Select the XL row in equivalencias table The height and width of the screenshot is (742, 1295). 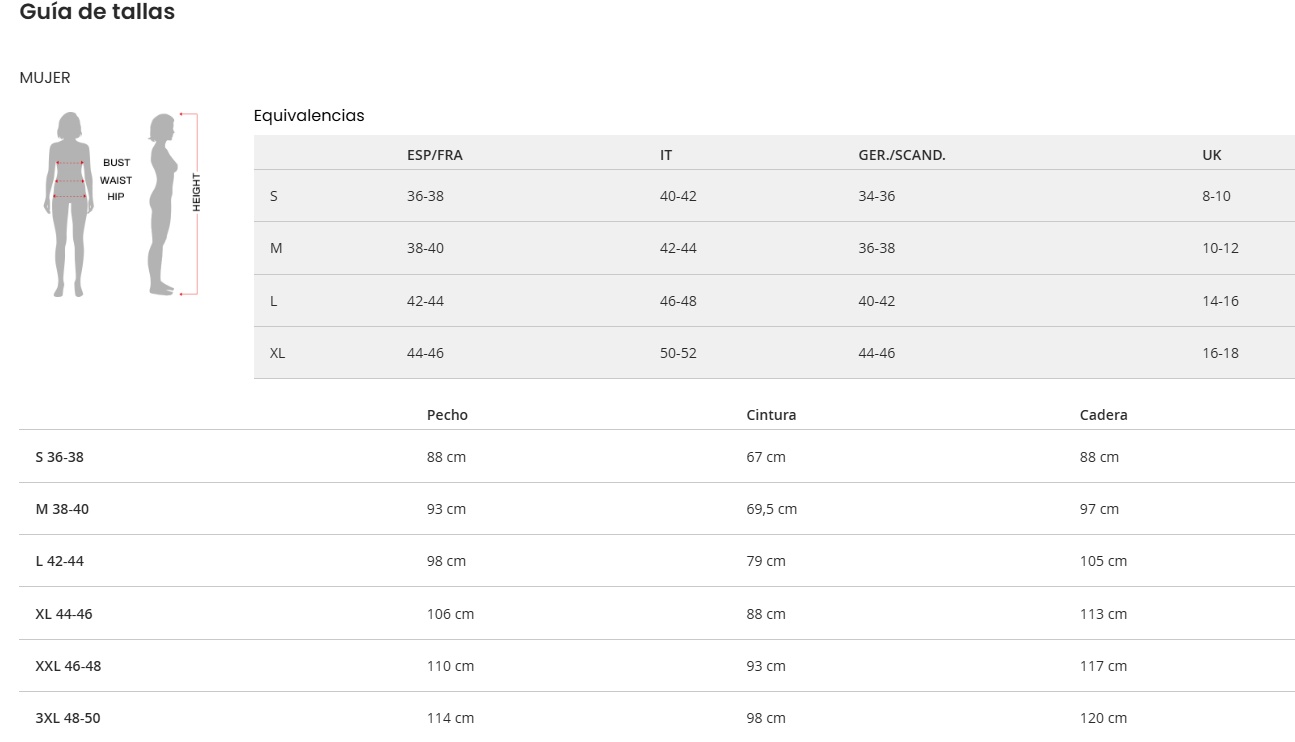(x=277, y=353)
